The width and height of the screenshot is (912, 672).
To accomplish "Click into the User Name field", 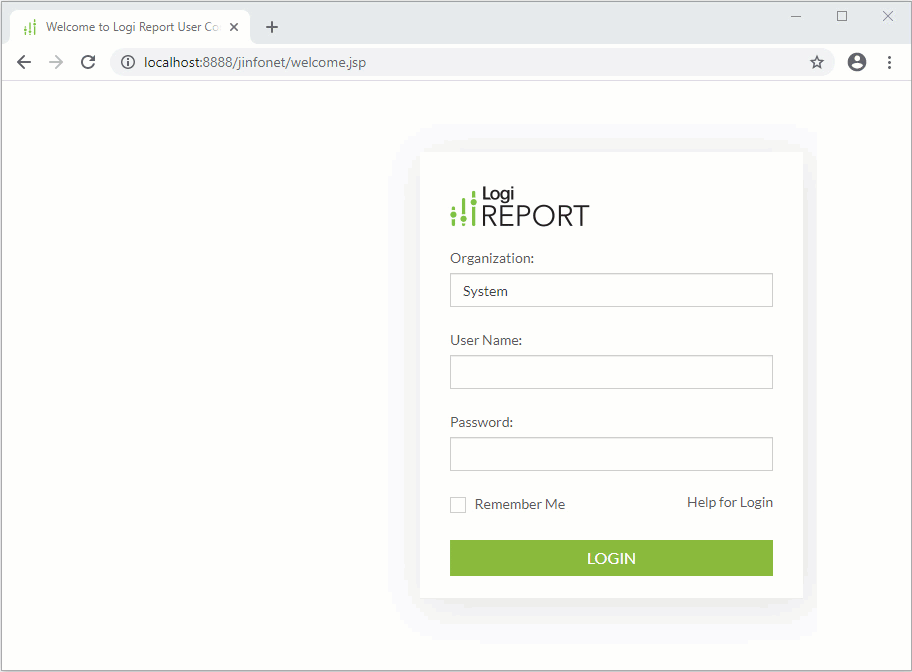I will [x=611, y=372].
